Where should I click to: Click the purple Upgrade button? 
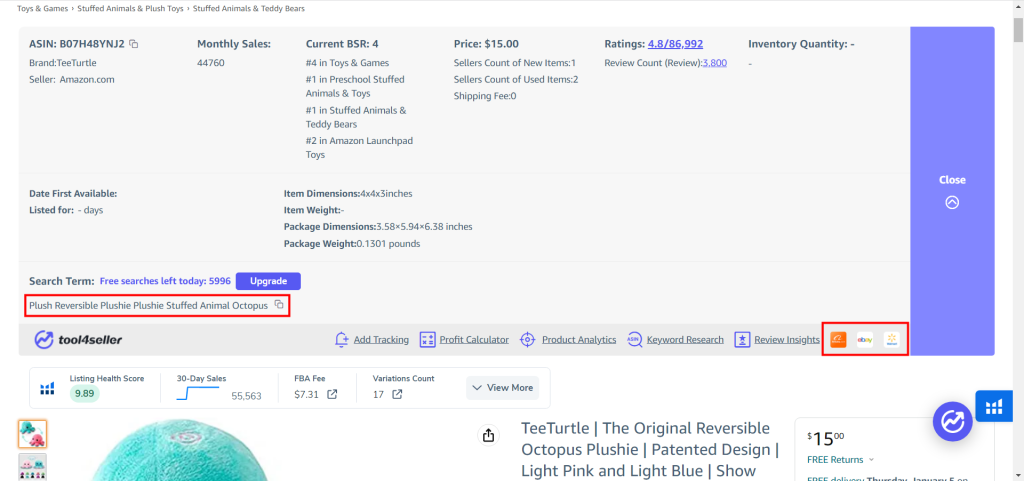pyautogui.click(x=268, y=281)
